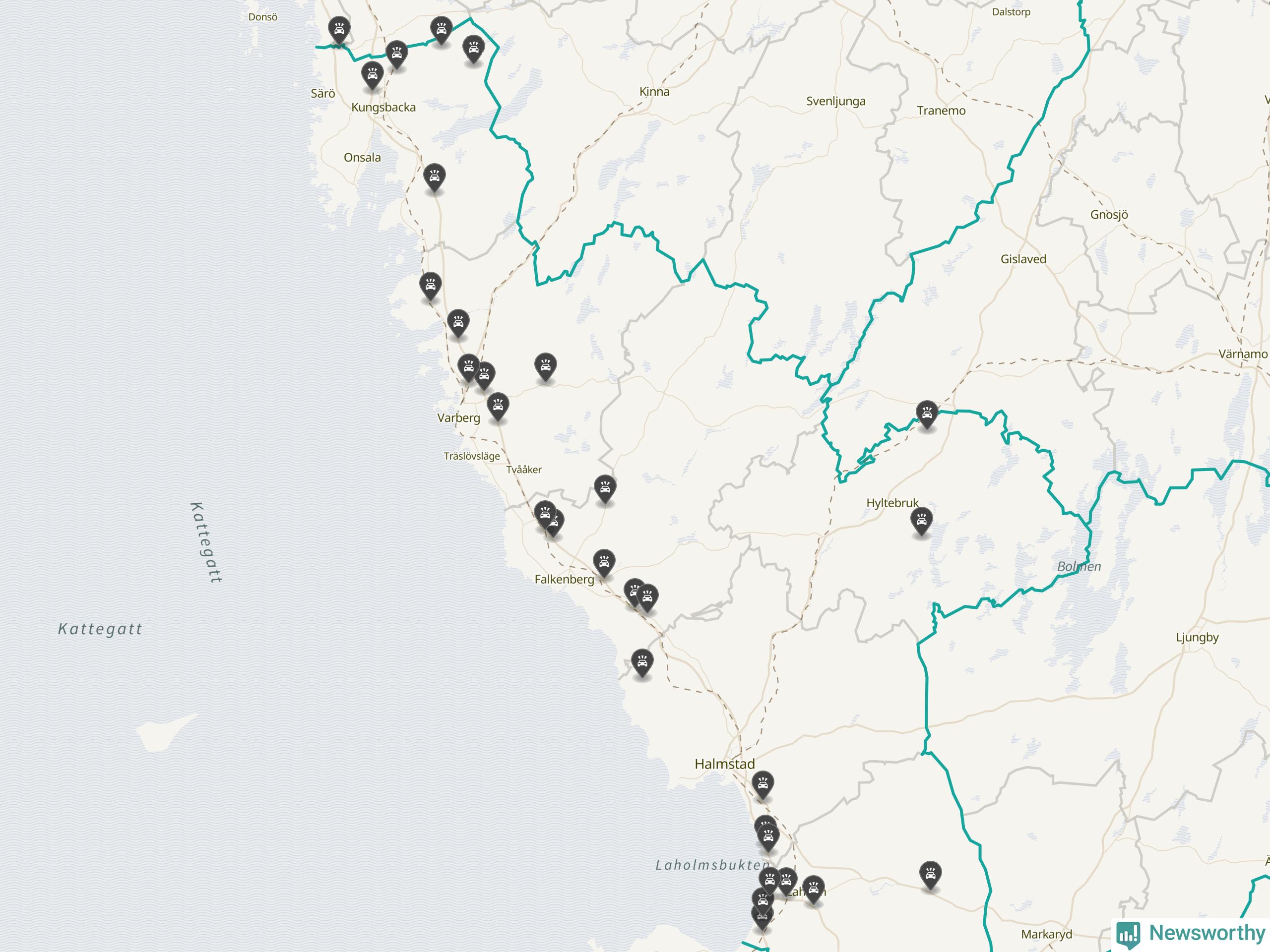Click the Halmstad city label
The image size is (1270, 952).
click(725, 764)
